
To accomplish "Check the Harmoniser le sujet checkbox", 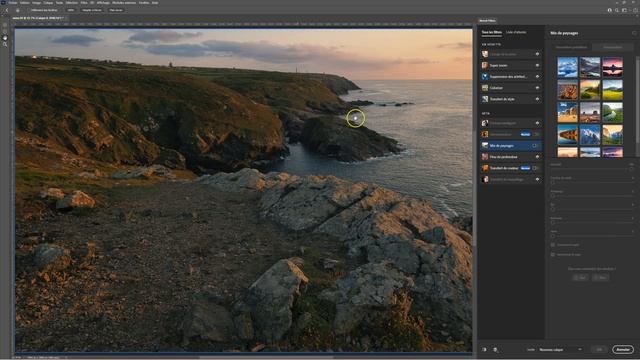I will pyautogui.click(x=553, y=255).
